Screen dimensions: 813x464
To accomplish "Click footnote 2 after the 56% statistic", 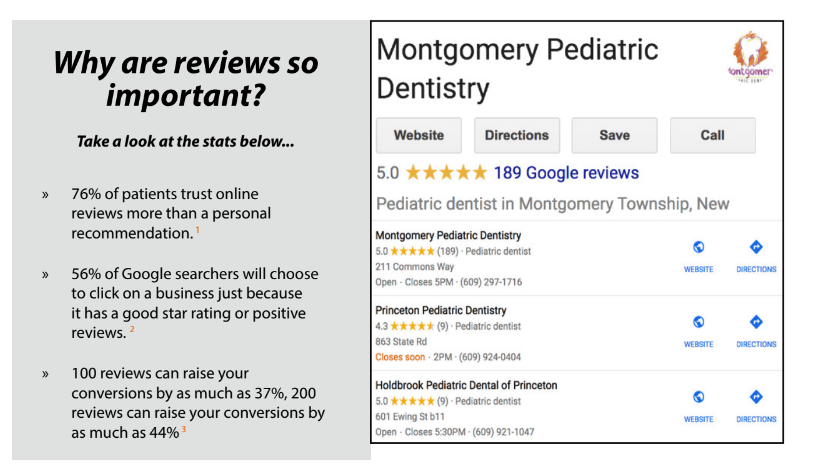I will 132,329.
